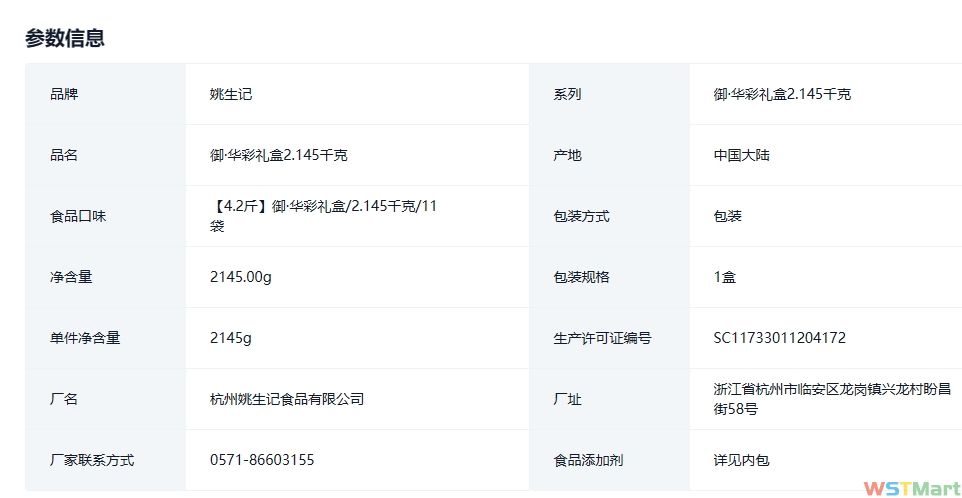Select the unit net content 2145g
This screenshot has width=962, height=498.
[x=231, y=338]
